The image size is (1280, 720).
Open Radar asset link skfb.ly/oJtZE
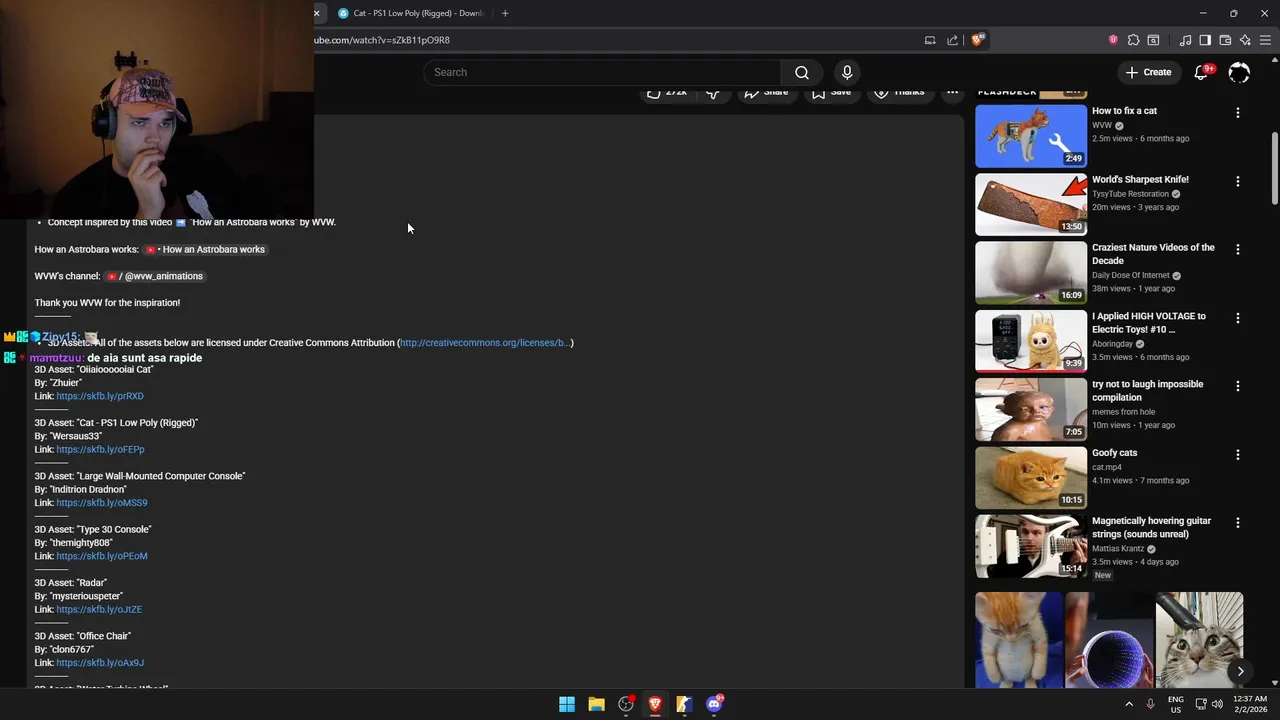99,609
